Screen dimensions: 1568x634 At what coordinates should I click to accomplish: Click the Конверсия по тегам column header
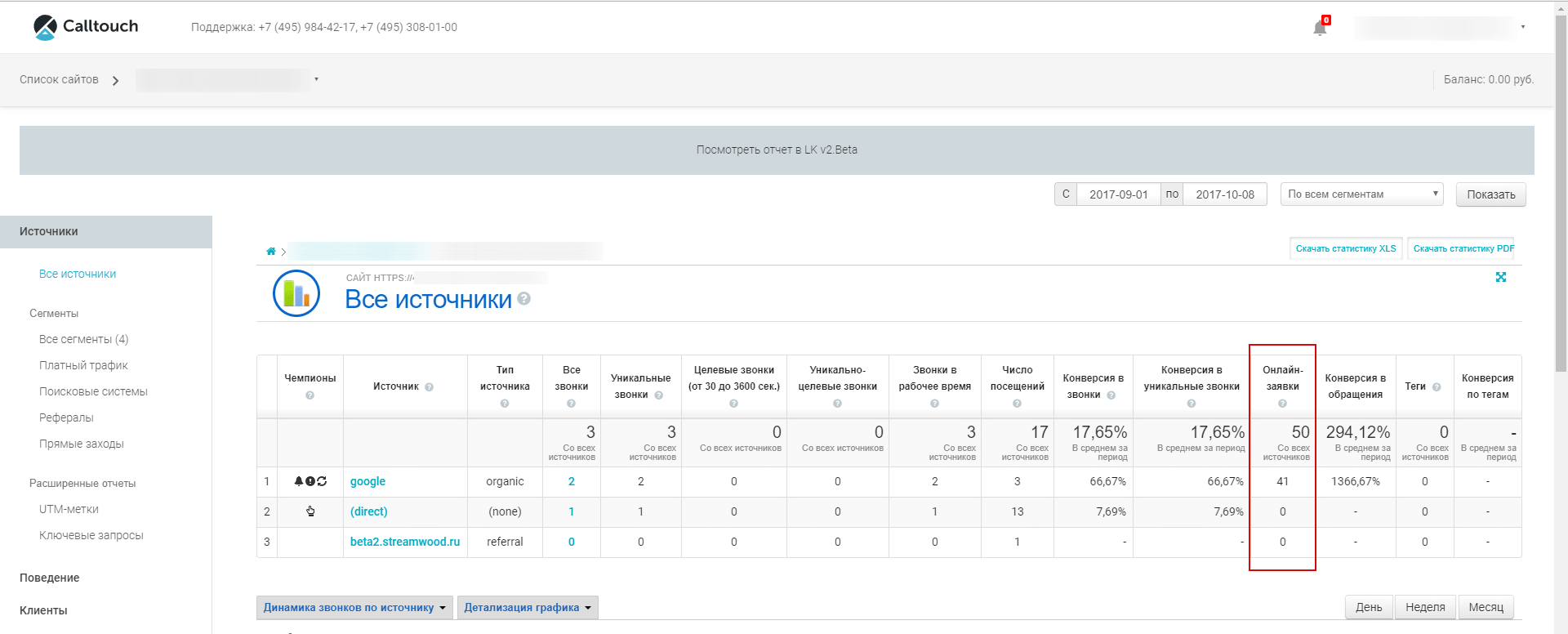(x=1488, y=386)
